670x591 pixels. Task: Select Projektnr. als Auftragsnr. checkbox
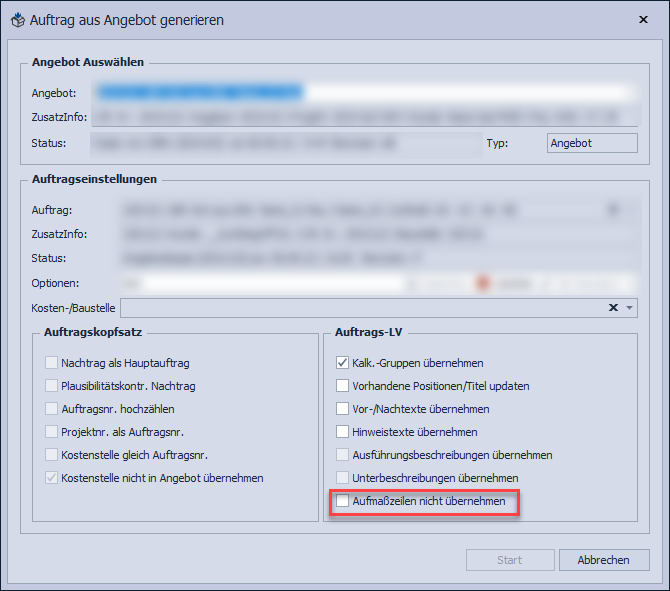pos(52,432)
